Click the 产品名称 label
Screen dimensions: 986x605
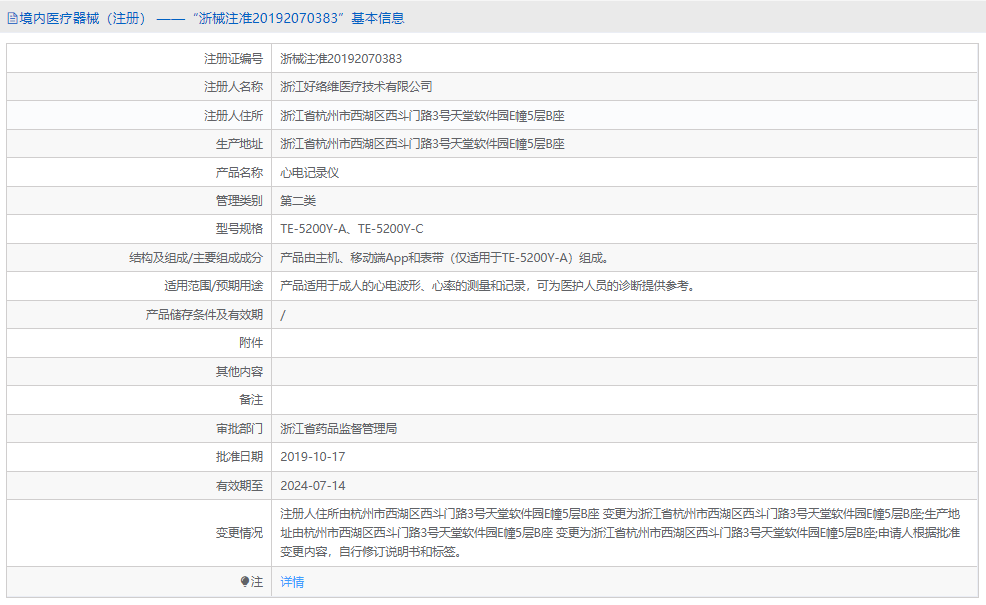(239, 172)
